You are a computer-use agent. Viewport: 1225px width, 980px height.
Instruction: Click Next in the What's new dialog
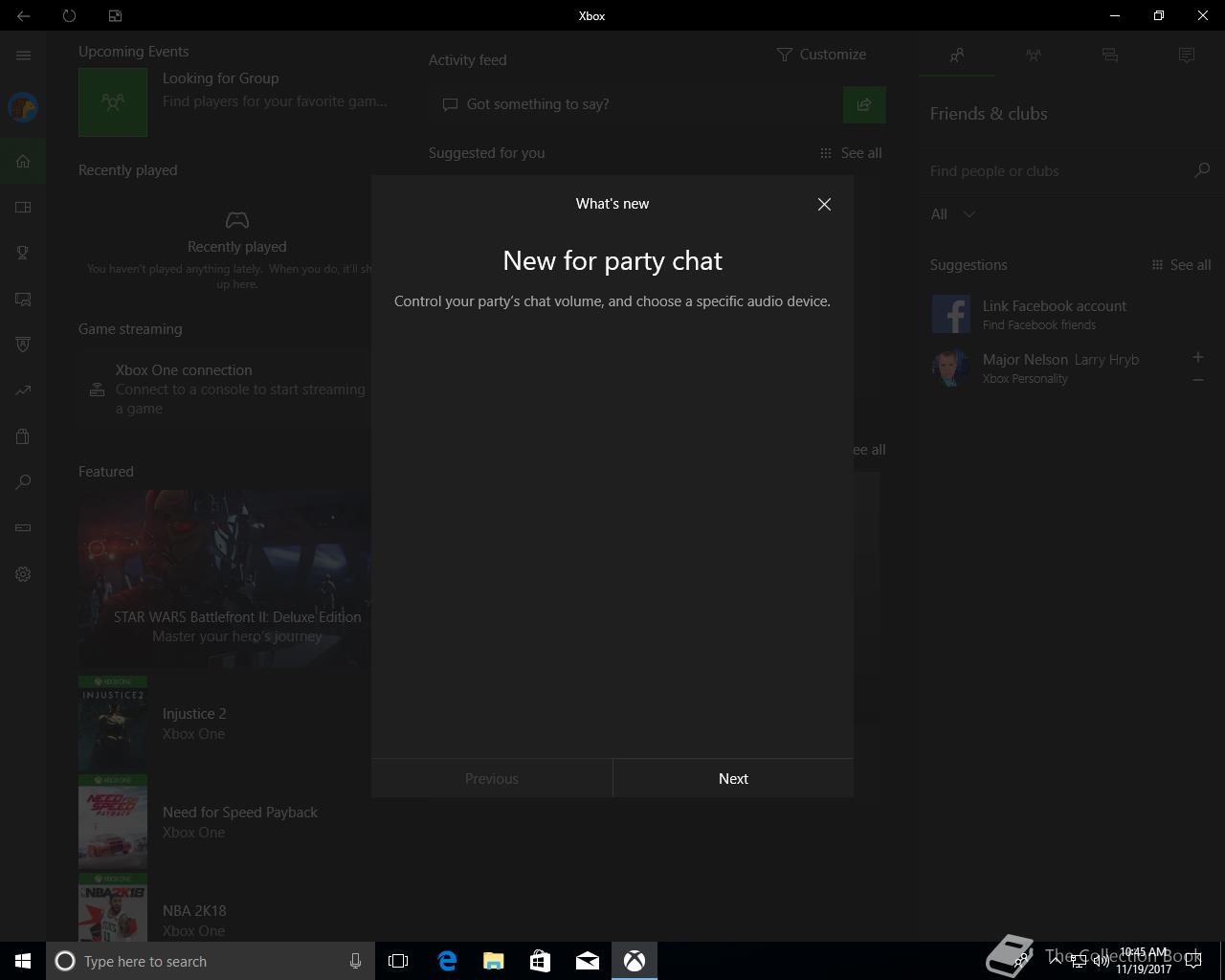733,778
